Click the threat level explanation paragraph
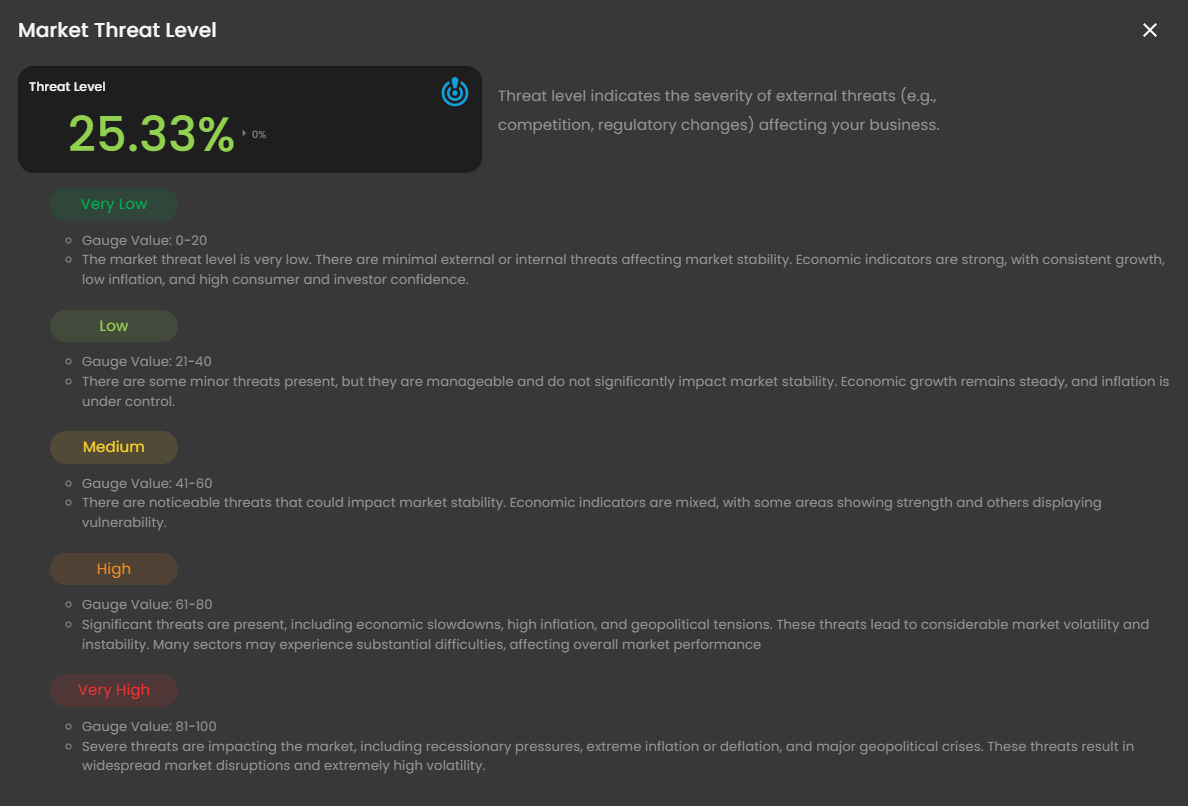 718,111
